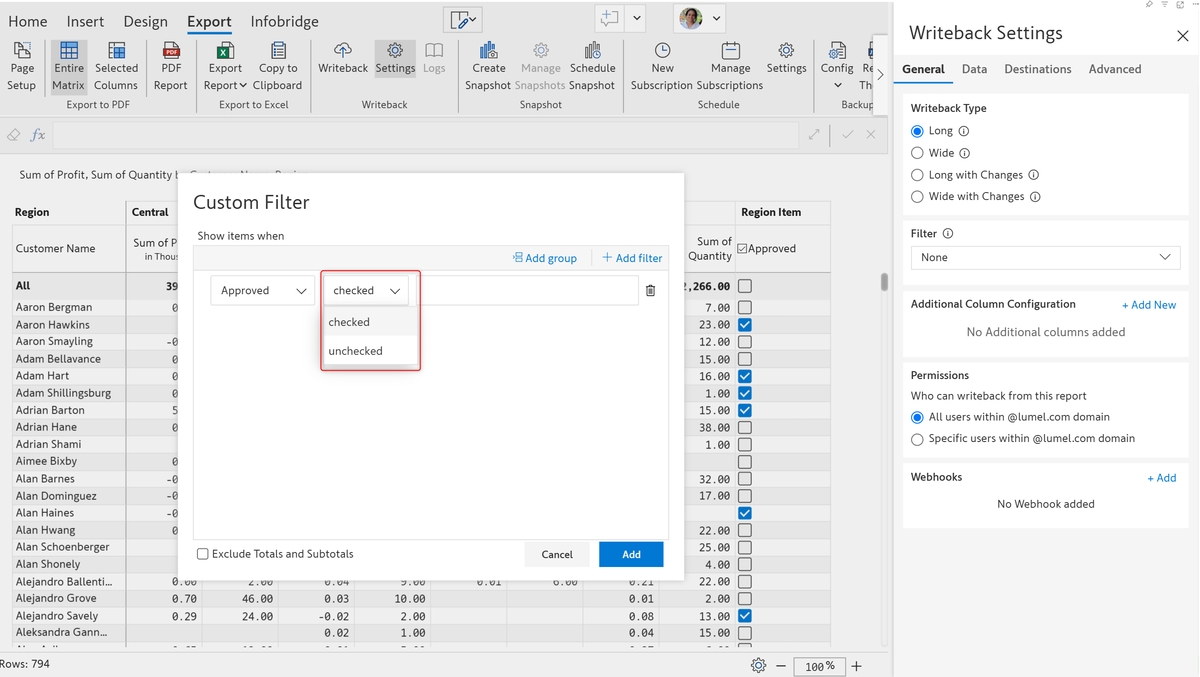The width and height of the screenshot is (1200, 677).
Task: Click the Writeback upload icon
Action: [x=343, y=51]
